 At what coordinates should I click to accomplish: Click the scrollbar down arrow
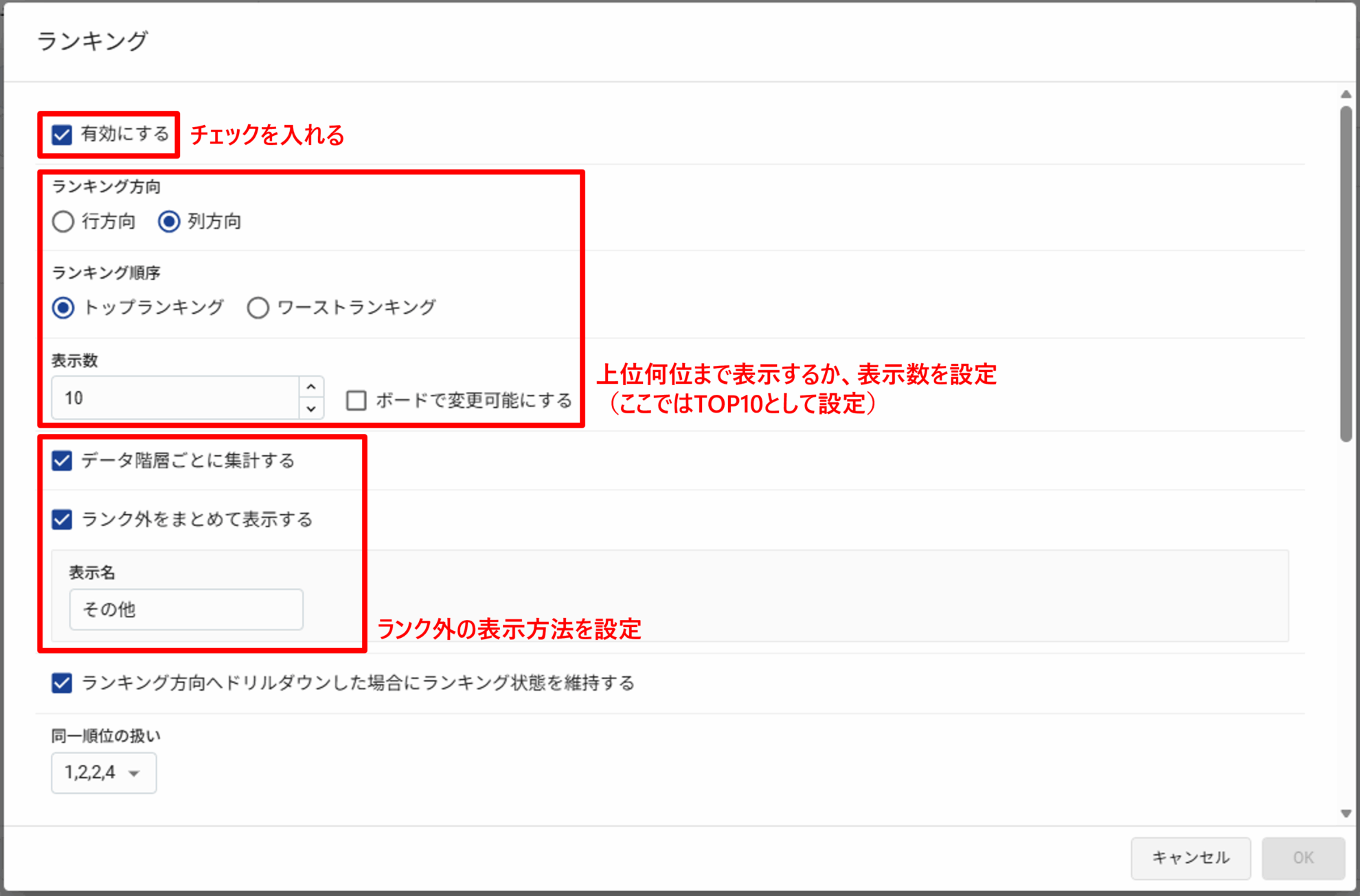pos(1346,814)
